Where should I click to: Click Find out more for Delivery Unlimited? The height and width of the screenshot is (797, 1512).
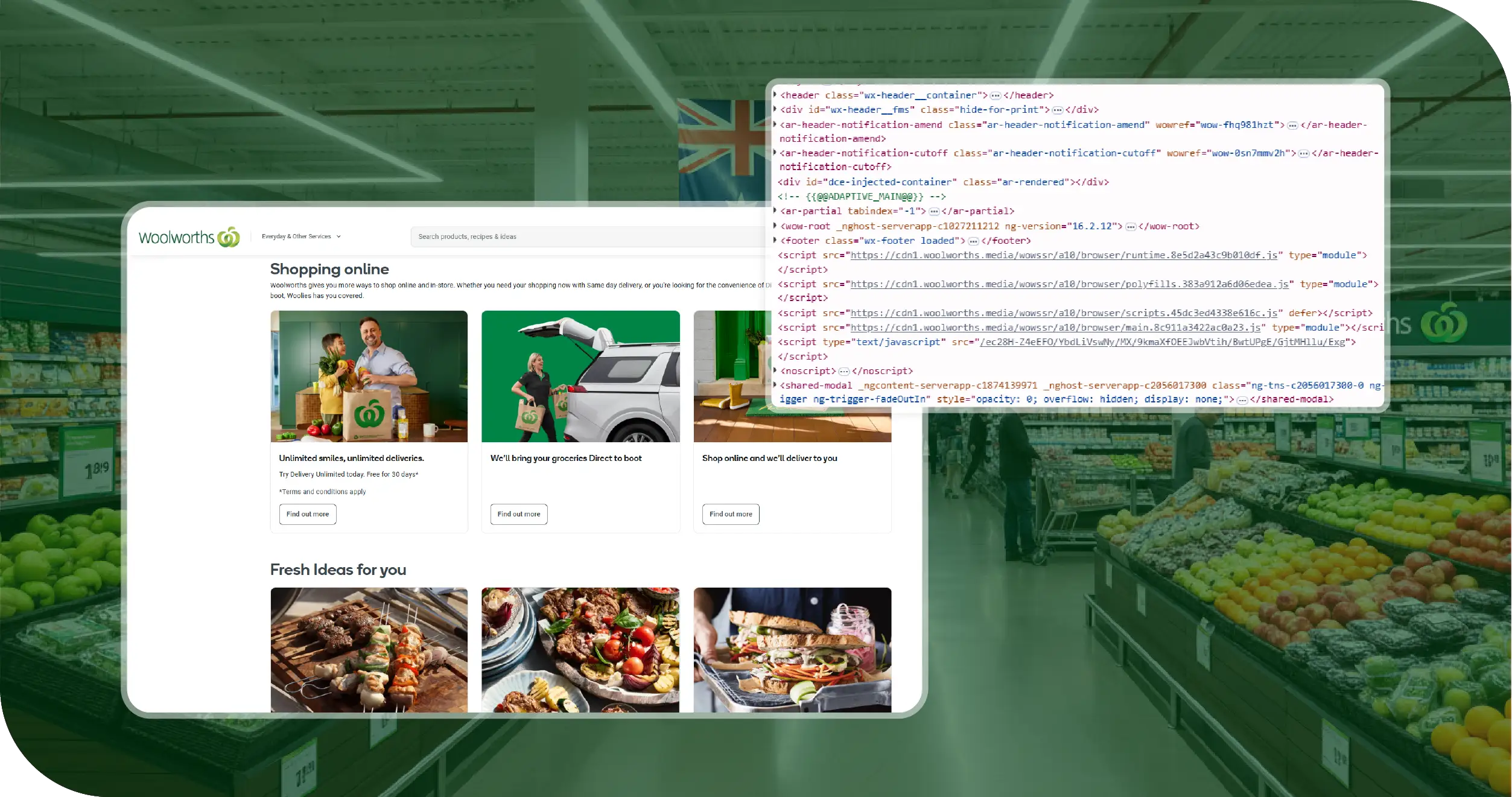308,514
